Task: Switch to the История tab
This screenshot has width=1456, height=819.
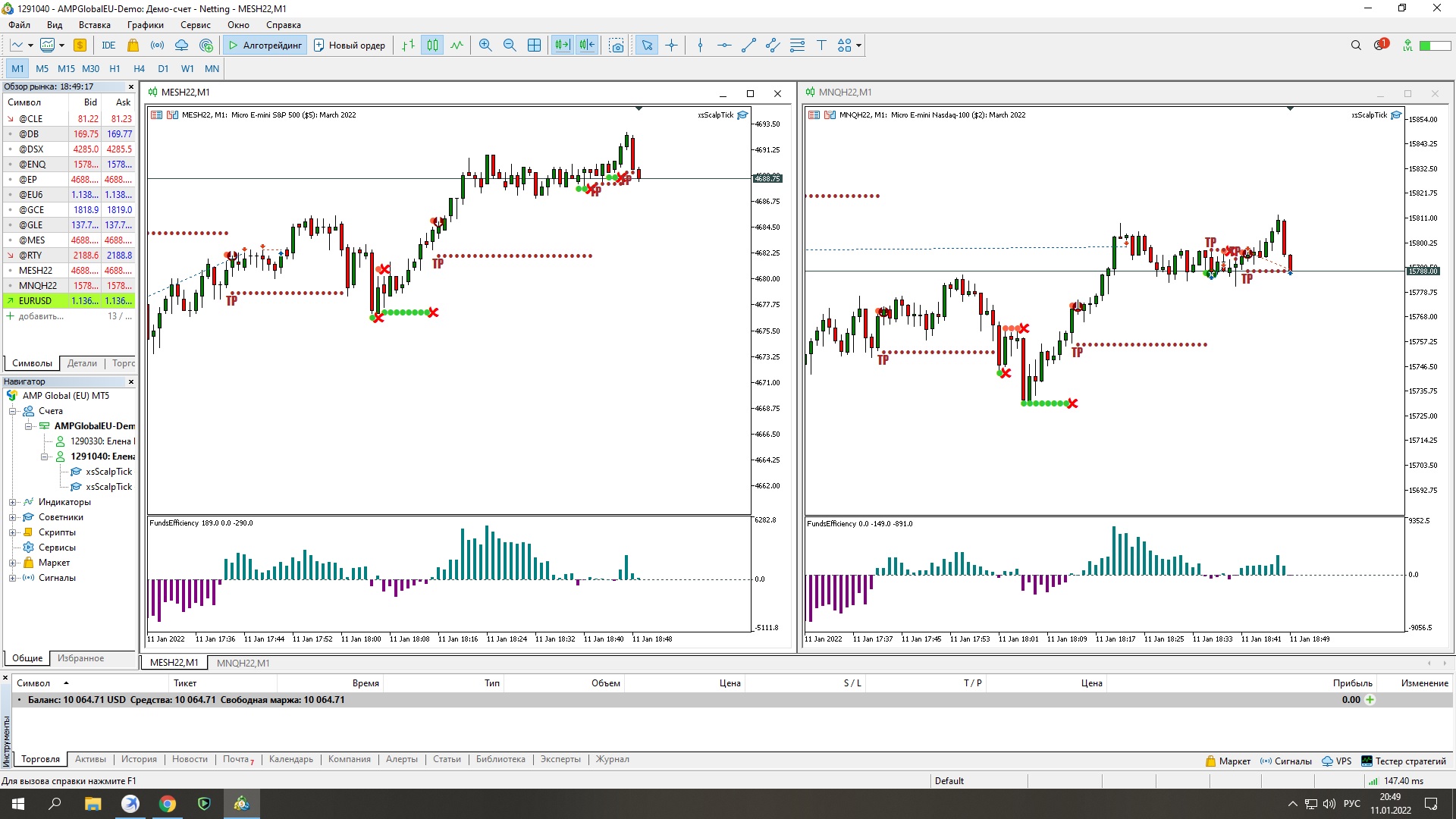Action: pyautogui.click(x=139, y=759)
